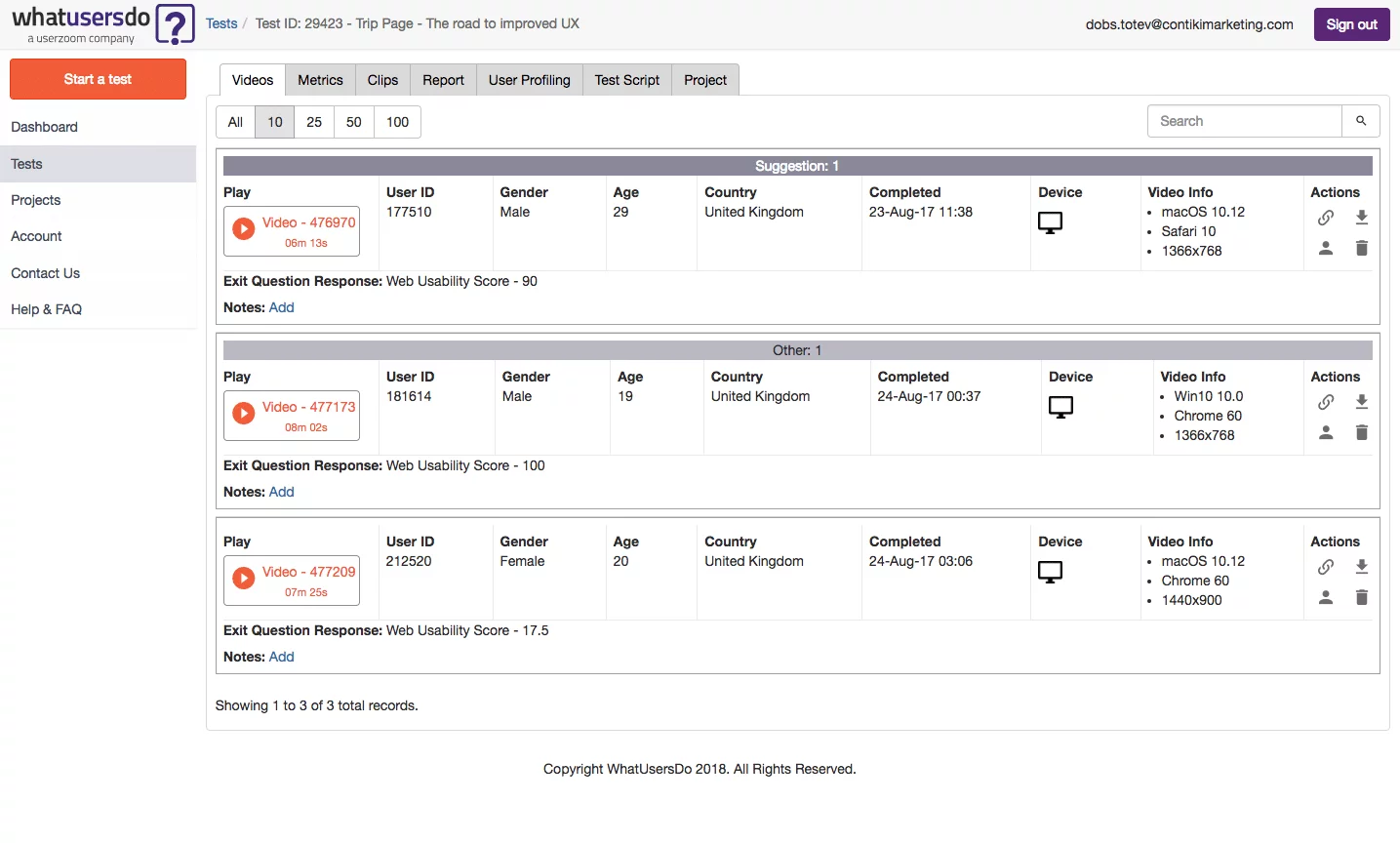Click the Suggestion: 1 header bar
1400x843 pixels.
pyautogui.click(x=797, y=166)
